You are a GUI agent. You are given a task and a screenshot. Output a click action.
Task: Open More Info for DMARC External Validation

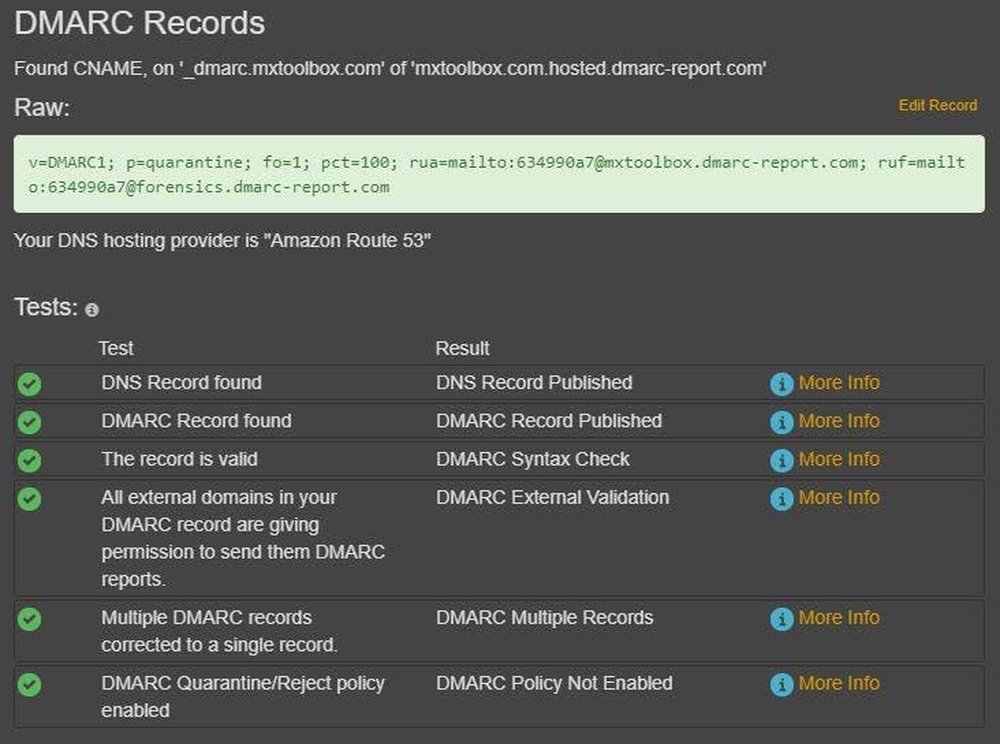coord(841,498)
